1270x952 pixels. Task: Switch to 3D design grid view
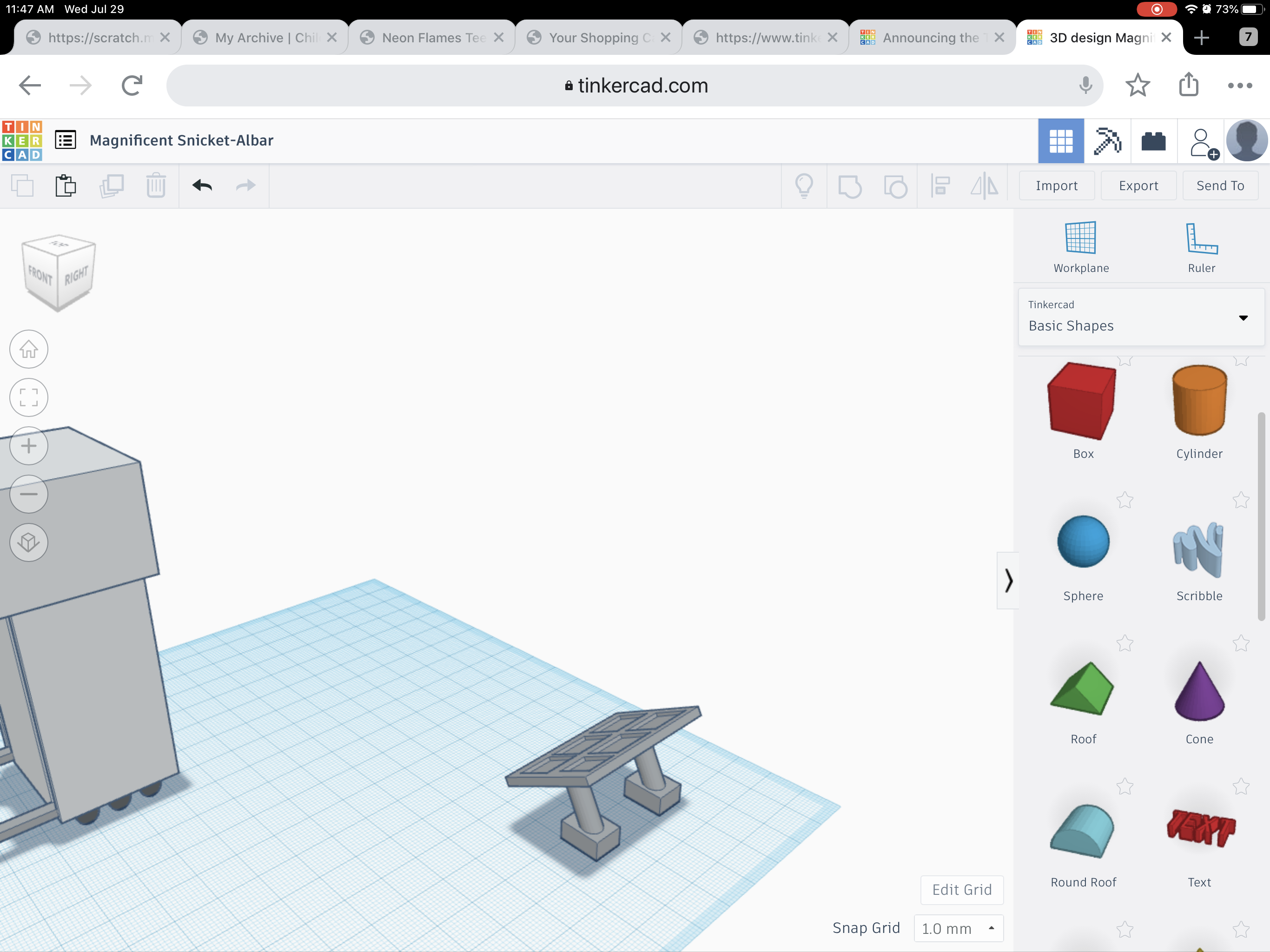[x=1060, y=141]
